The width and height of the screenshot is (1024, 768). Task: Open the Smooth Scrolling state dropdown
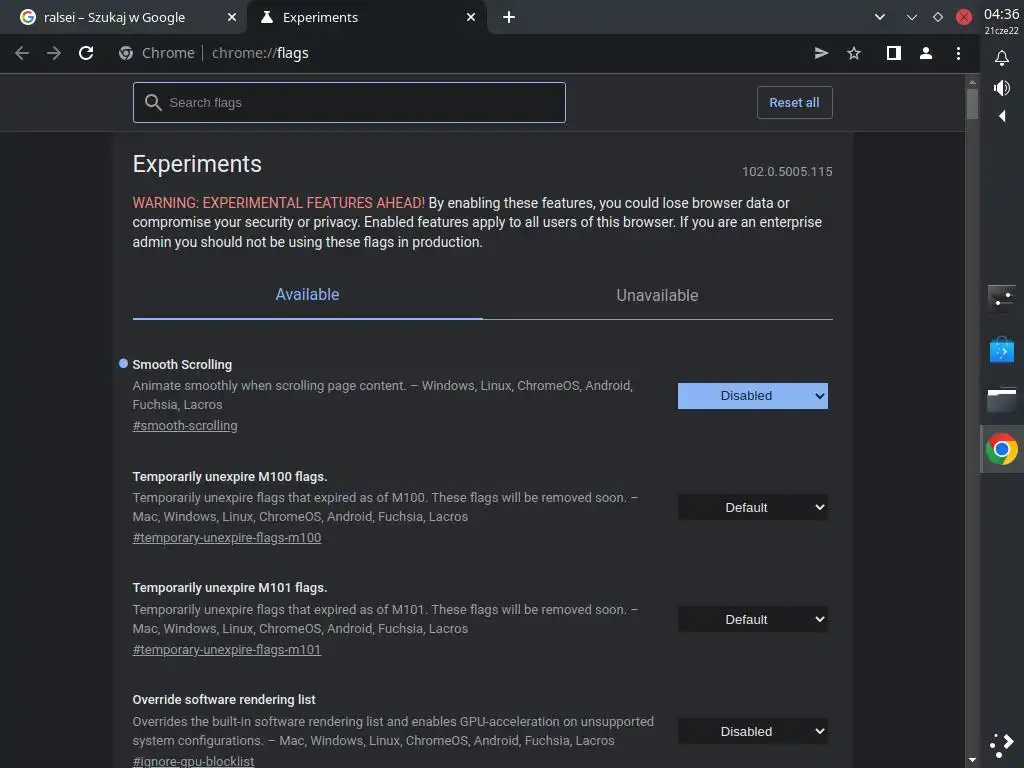point(752,396)
